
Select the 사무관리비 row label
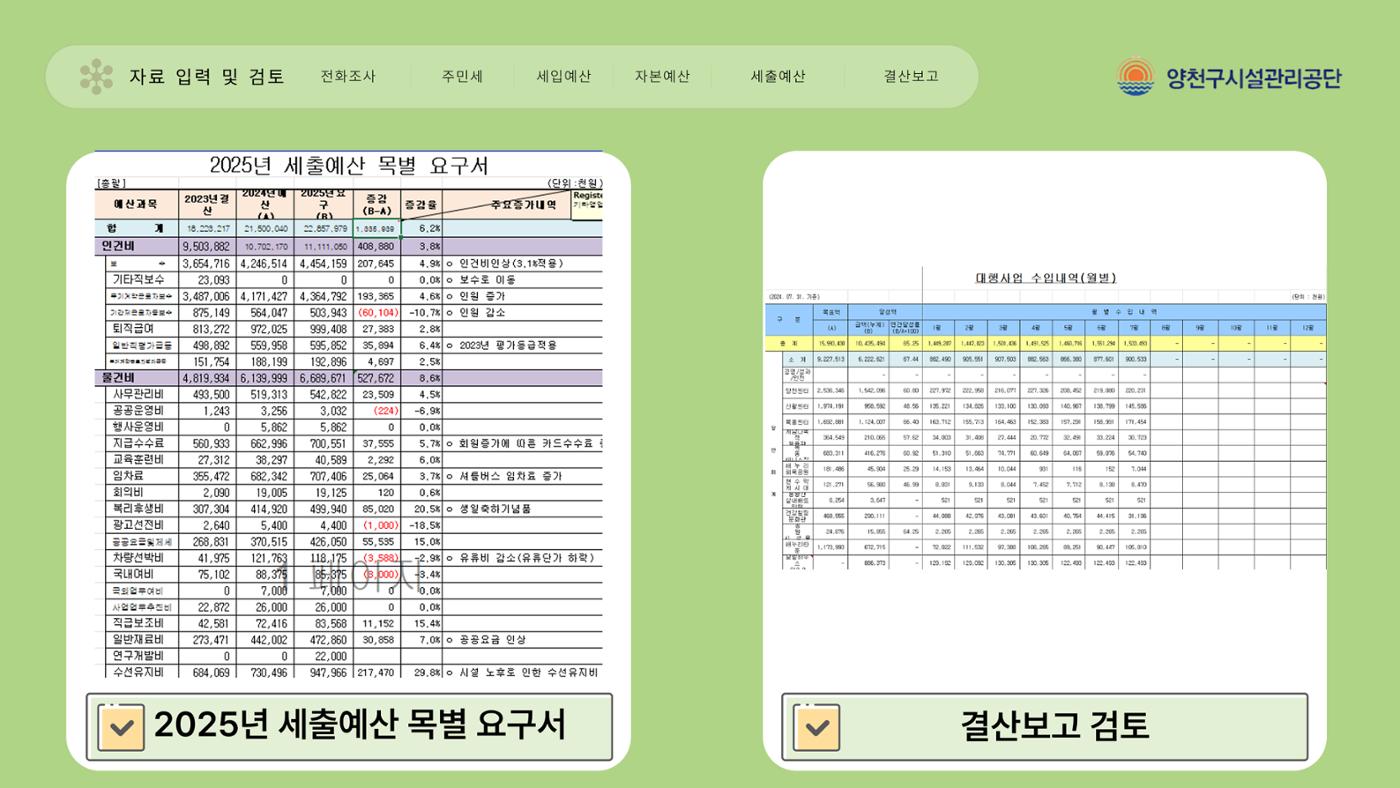[x=140, y=394]
